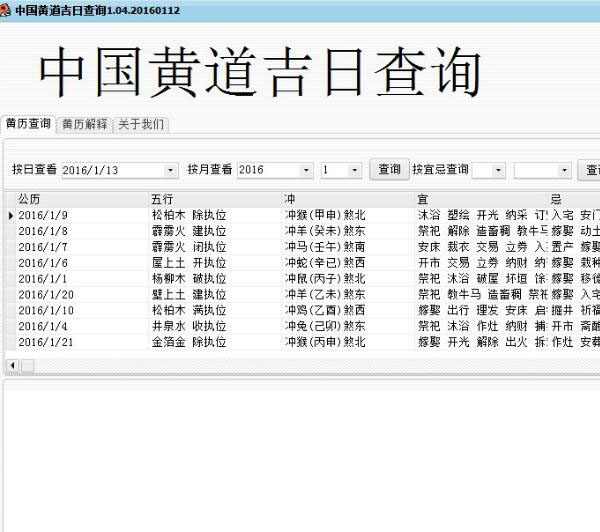Click the cell 冲蛇(辛巳)煞西
Screen dimensions: 600x532
pos(347,263)
